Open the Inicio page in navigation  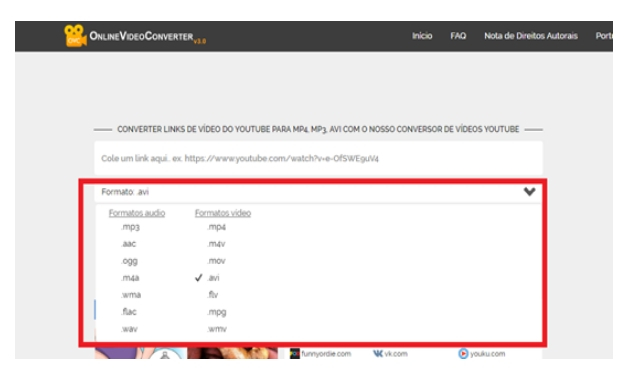click(422, 36)
